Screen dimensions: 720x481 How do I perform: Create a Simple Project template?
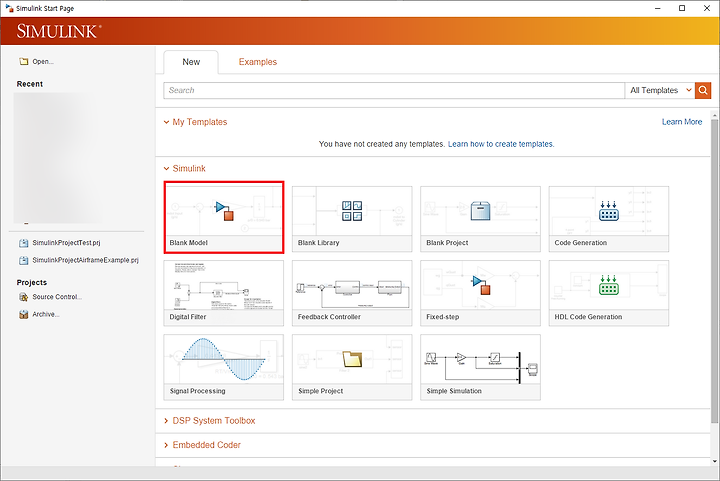point(352,367)
